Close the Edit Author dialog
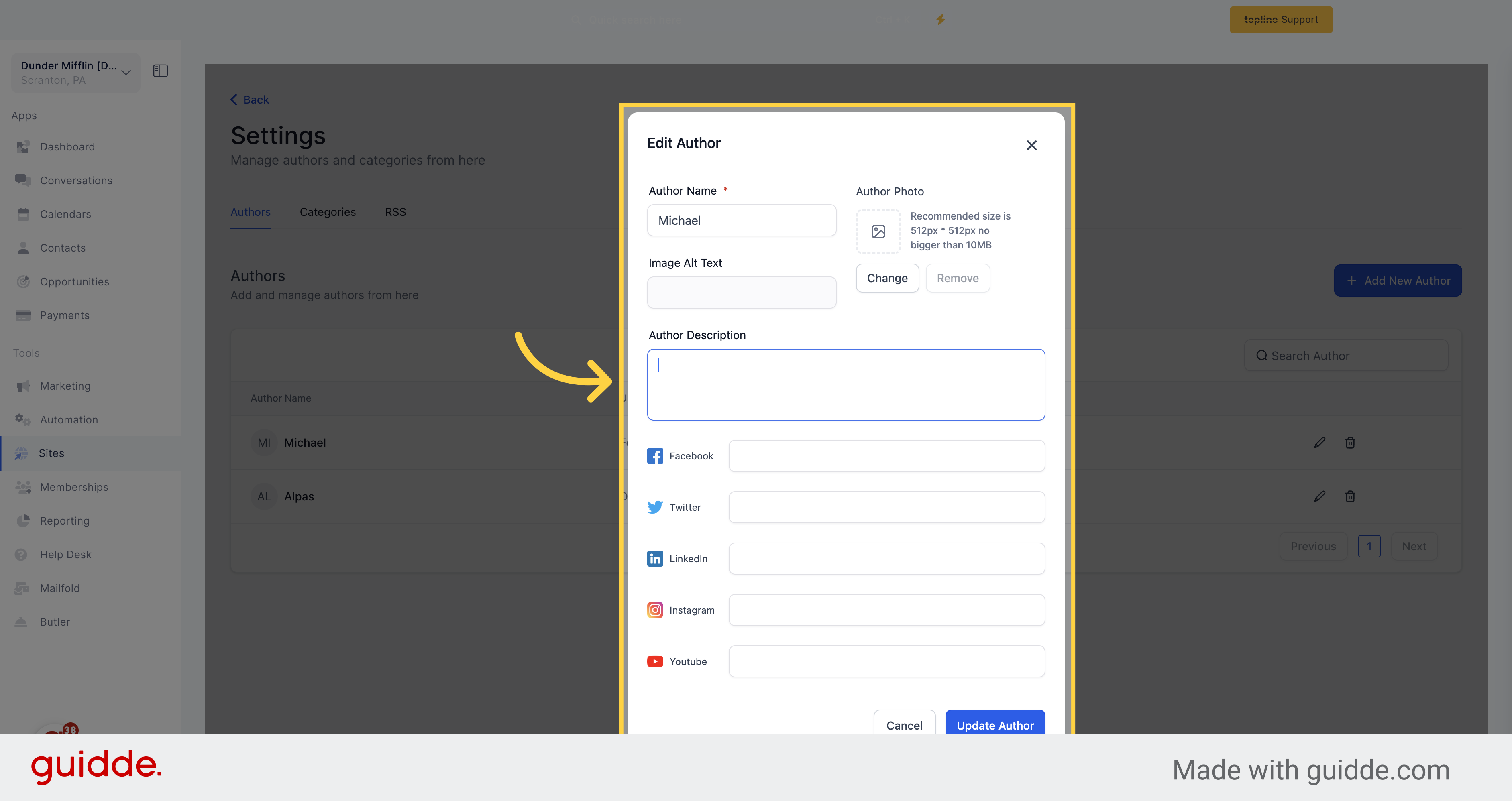The height and width of the screenshot is (801, 1512). 1031,145
